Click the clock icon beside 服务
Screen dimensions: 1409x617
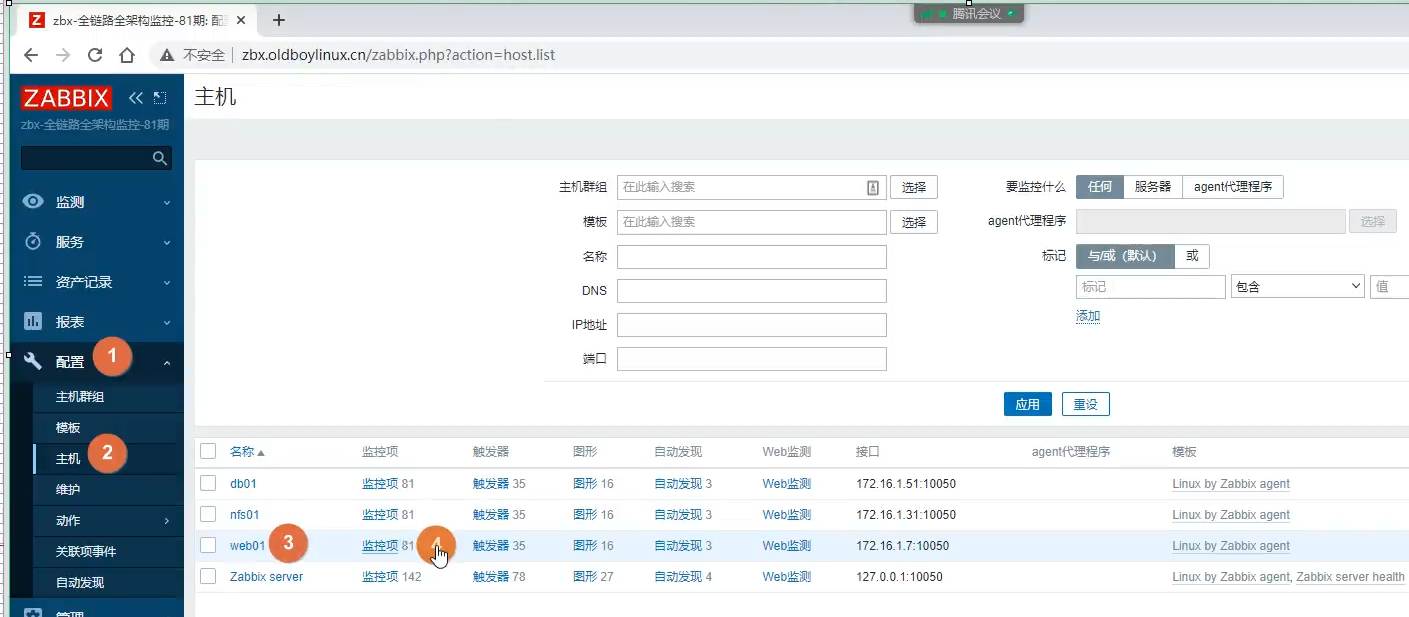(x=34, y=241)
